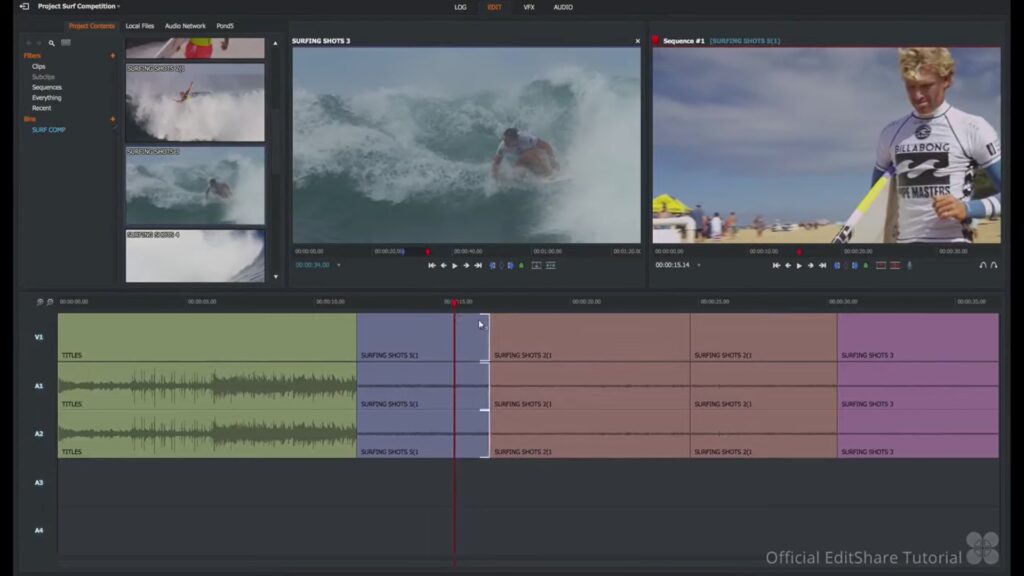Switch to the AUDIO tab
The width and height of the screenshot is (1024, 576).
tap(562, 7)
